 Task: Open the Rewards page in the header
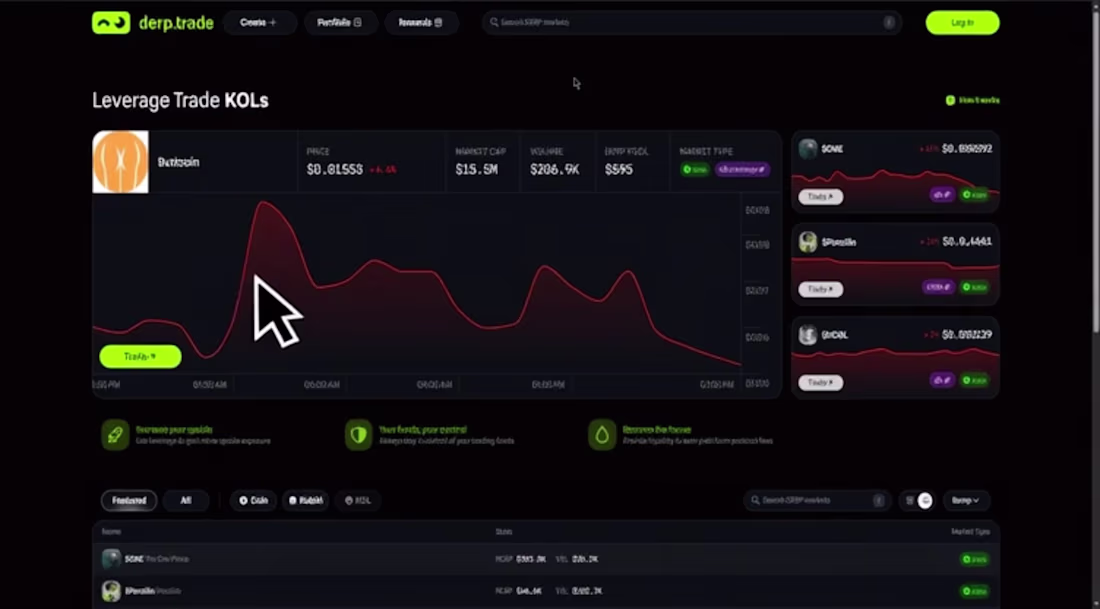[421, 22]
